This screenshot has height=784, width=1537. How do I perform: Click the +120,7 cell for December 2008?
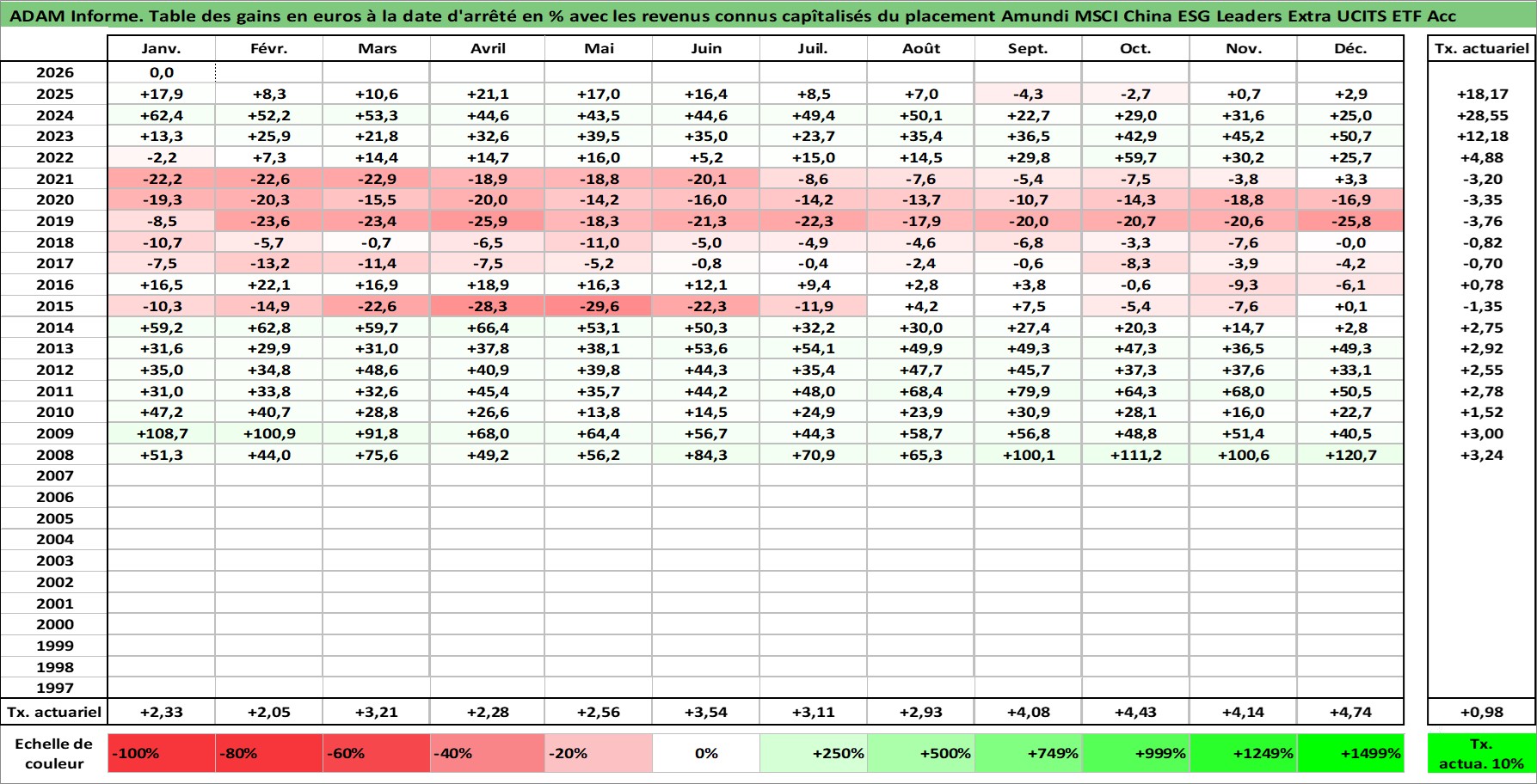click(1350, 455)
